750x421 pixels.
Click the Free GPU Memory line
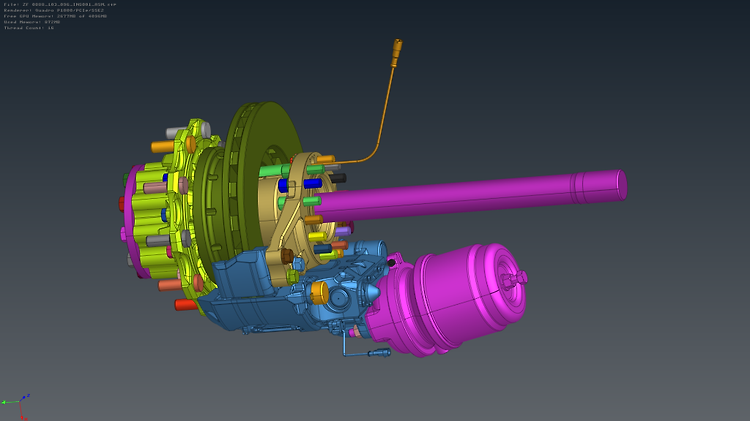pyautogui.click(x=55, y=16)
